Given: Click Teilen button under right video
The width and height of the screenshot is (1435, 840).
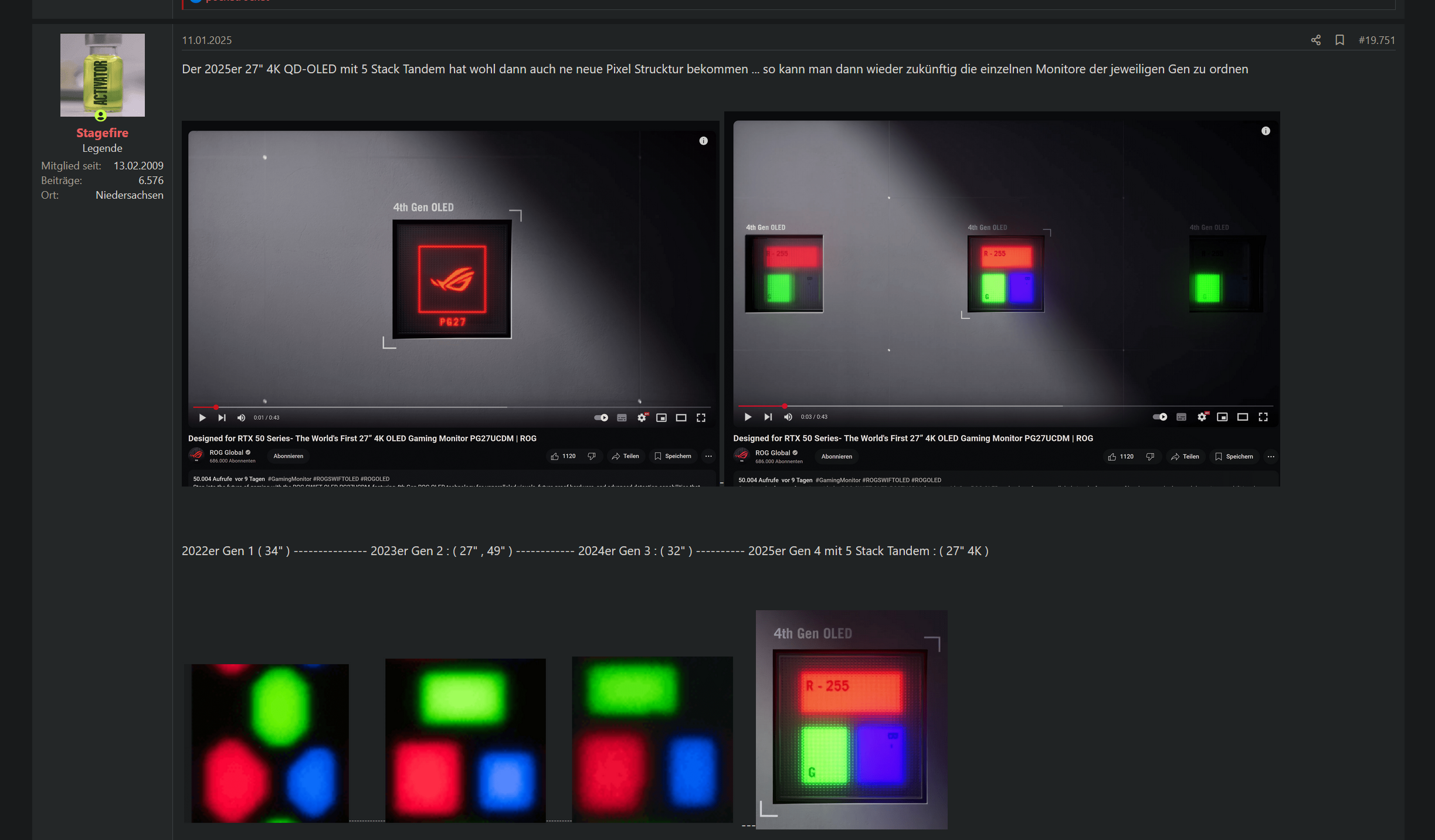Looking at the screenshot, I should pos(1185,456).
